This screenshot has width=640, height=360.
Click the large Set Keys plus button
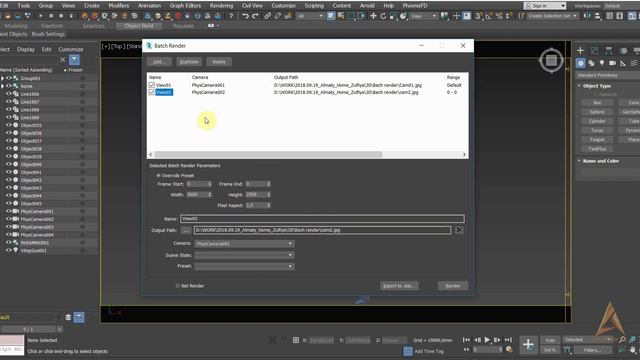pyautogui.click(x=528, y=344)
